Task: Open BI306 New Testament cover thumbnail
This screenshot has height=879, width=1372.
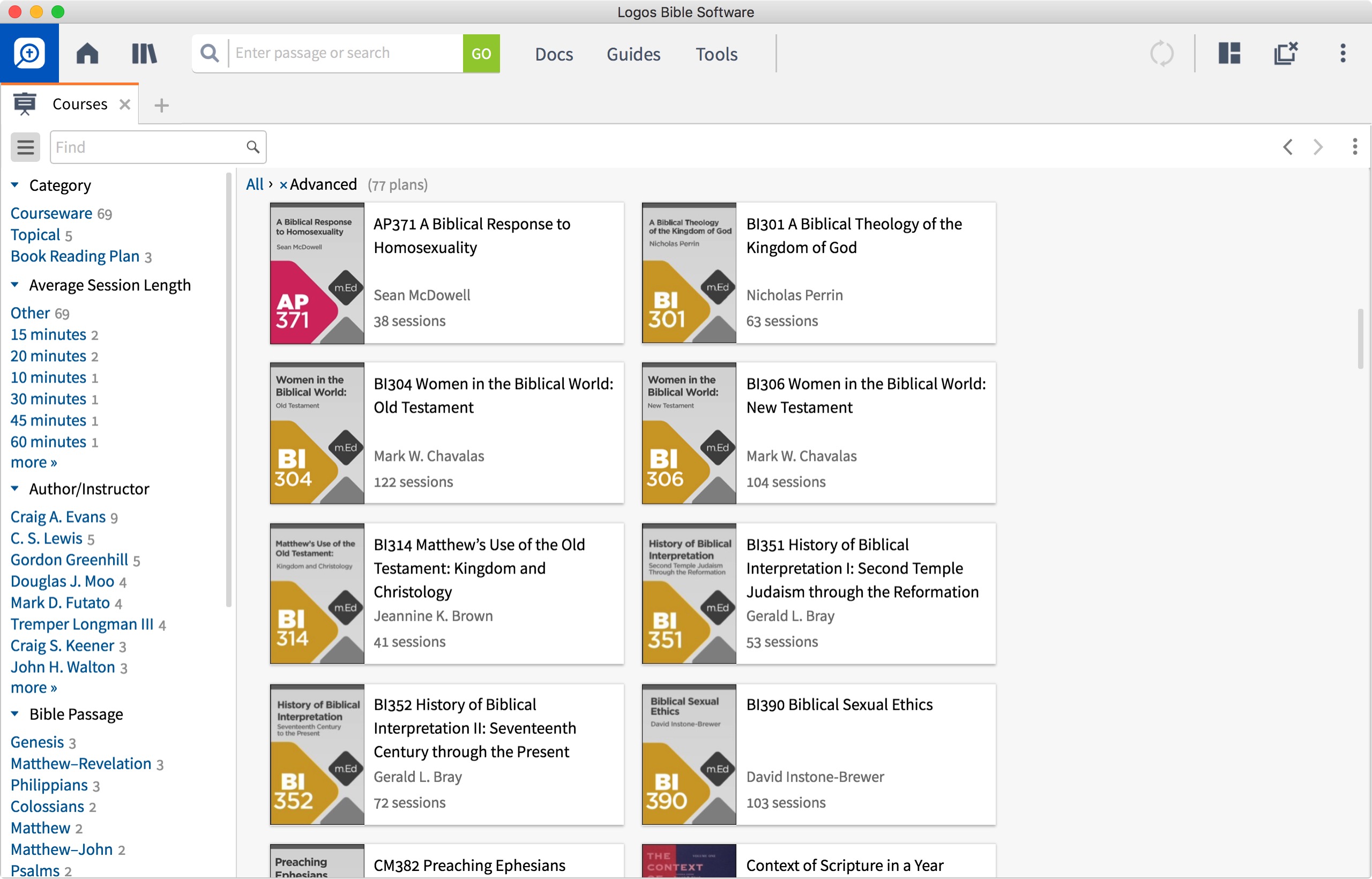Action: [x=689, y=433]
